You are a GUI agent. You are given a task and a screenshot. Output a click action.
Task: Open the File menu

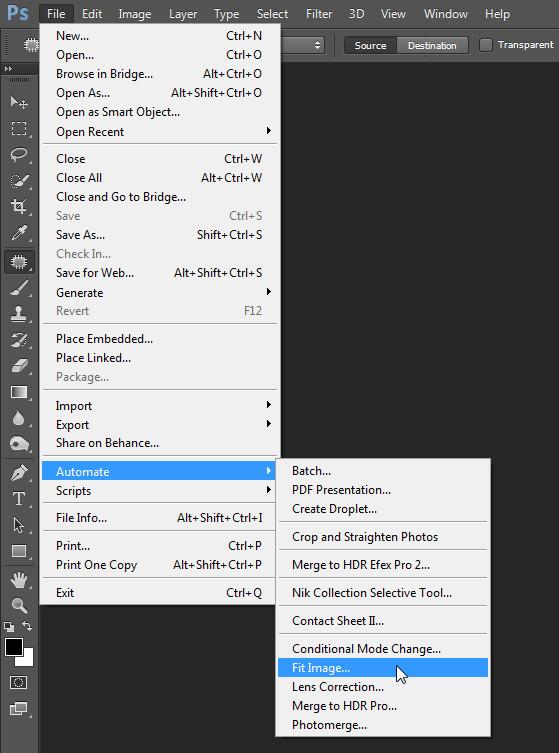tap(56, 14)
